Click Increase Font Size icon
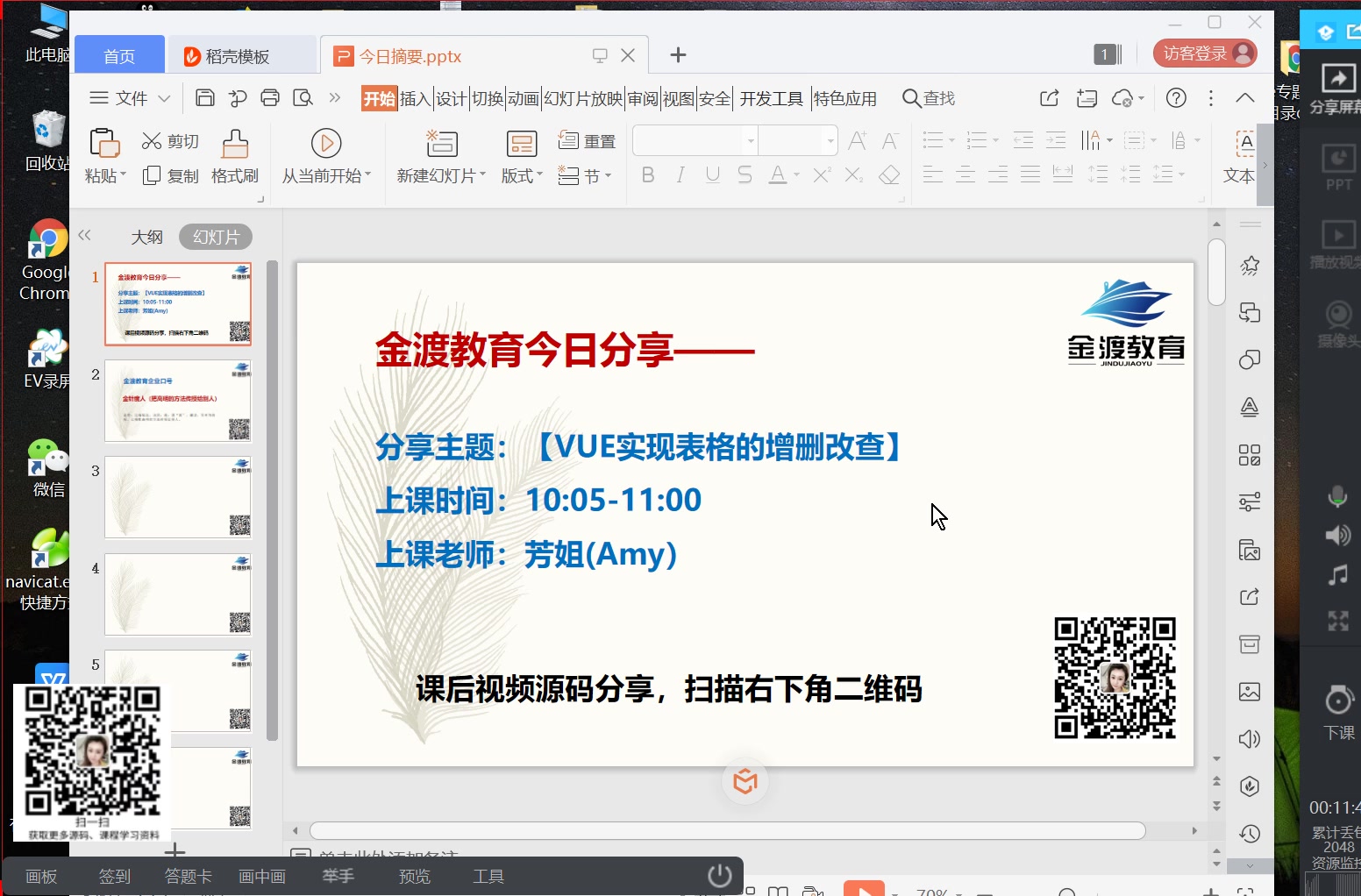Viewport: 1361px width, 896px height. click(x=858, y=140)
